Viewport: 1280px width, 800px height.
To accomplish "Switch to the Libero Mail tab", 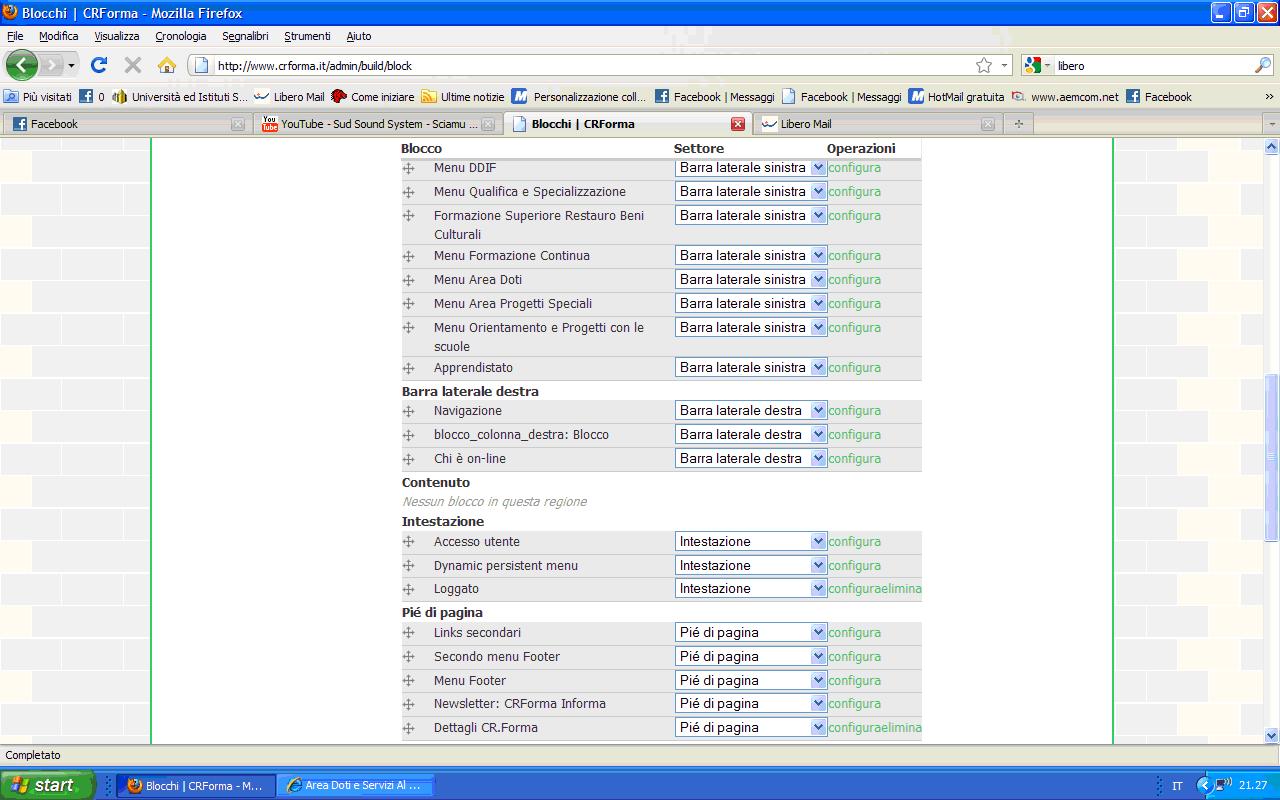I will pos(877,124).
